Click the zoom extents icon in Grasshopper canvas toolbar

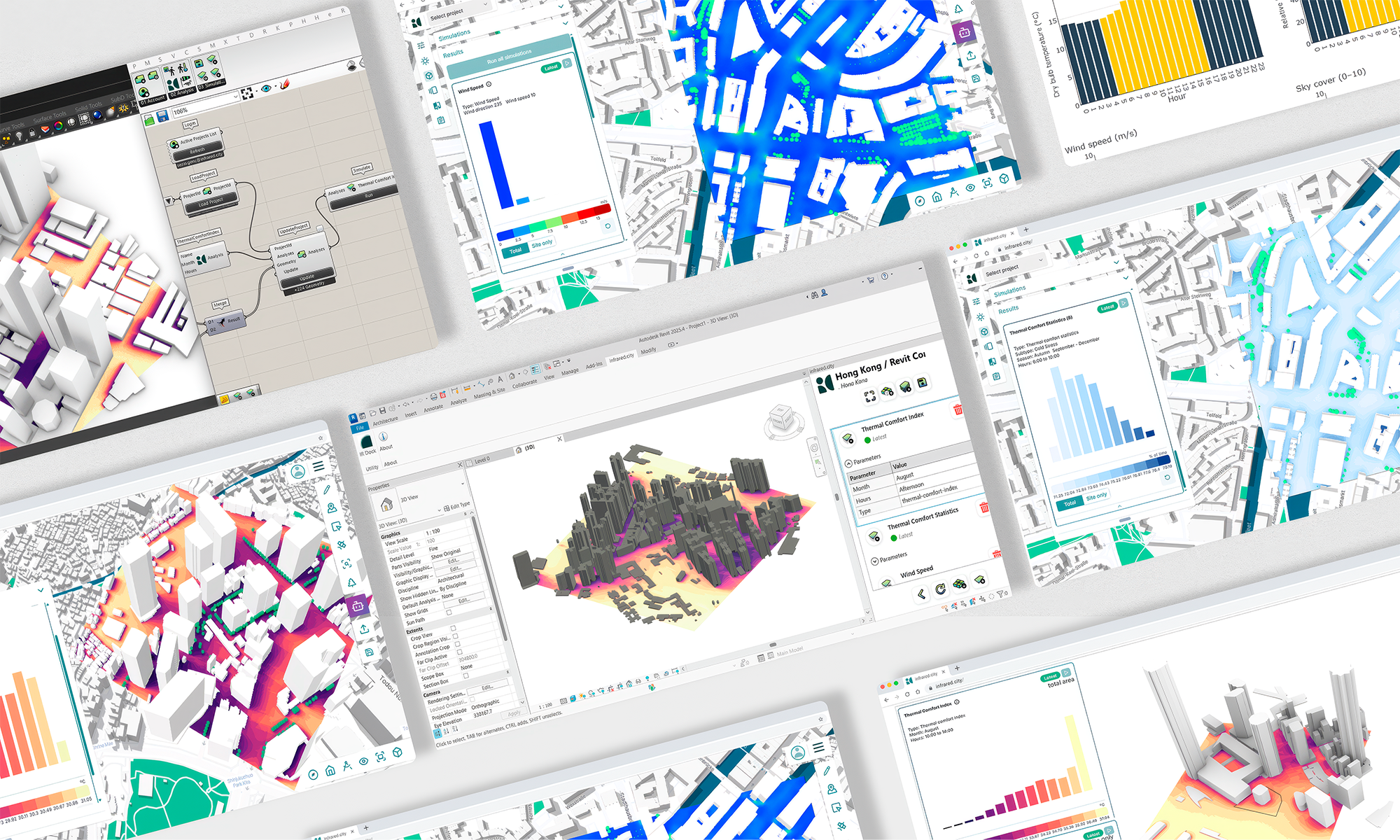[x=246, y=94]
